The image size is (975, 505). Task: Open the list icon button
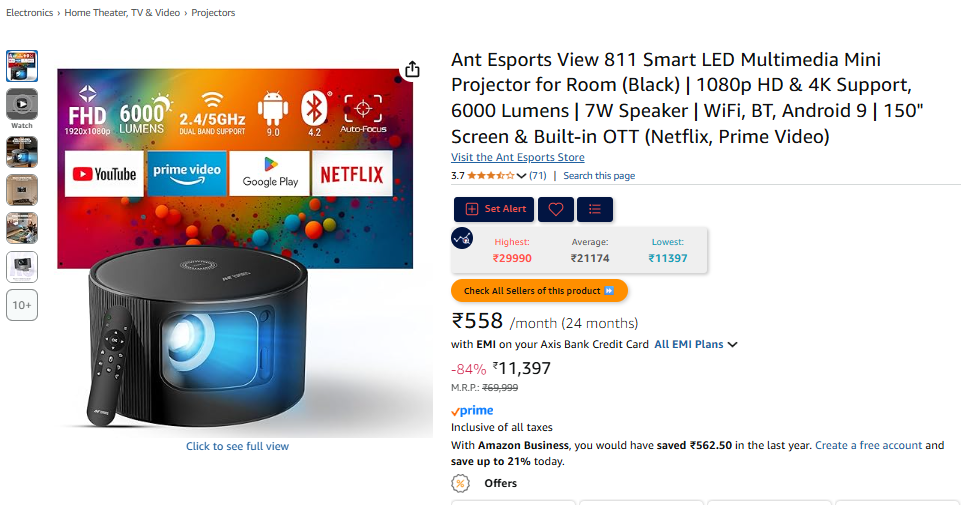[595, 209]
